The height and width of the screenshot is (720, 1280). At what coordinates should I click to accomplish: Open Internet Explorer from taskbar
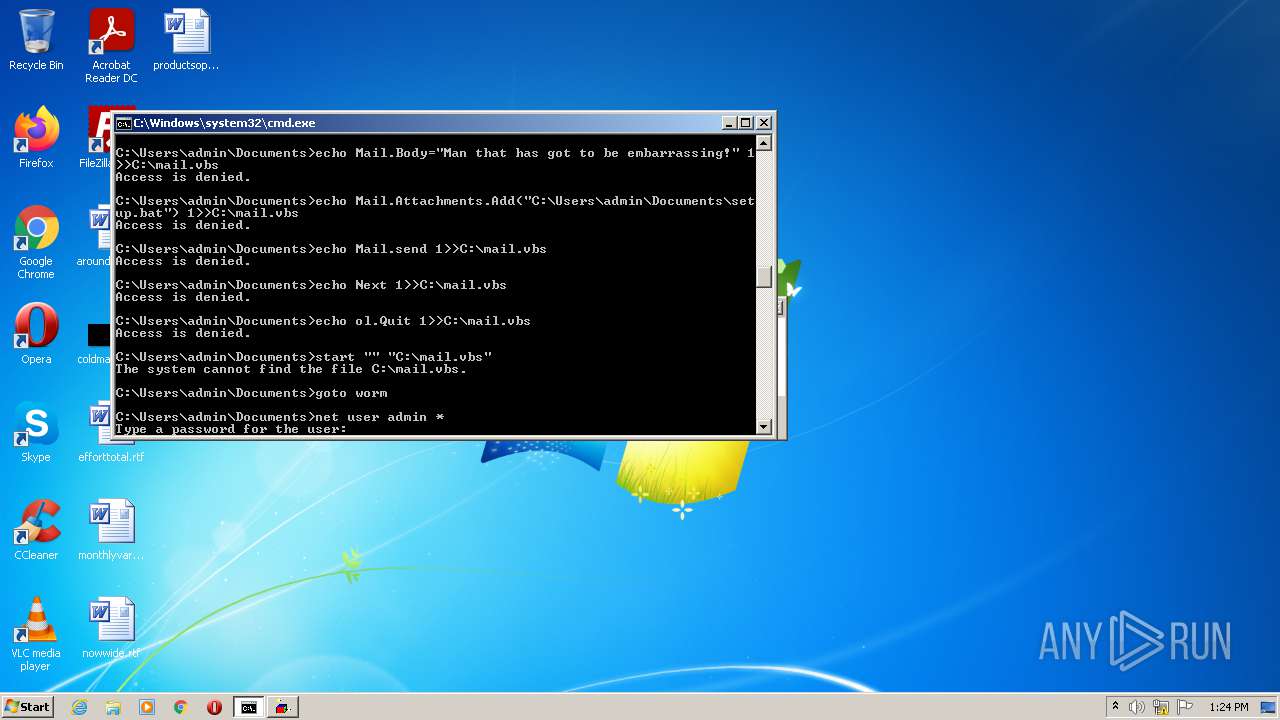click(x=79, y=707)
